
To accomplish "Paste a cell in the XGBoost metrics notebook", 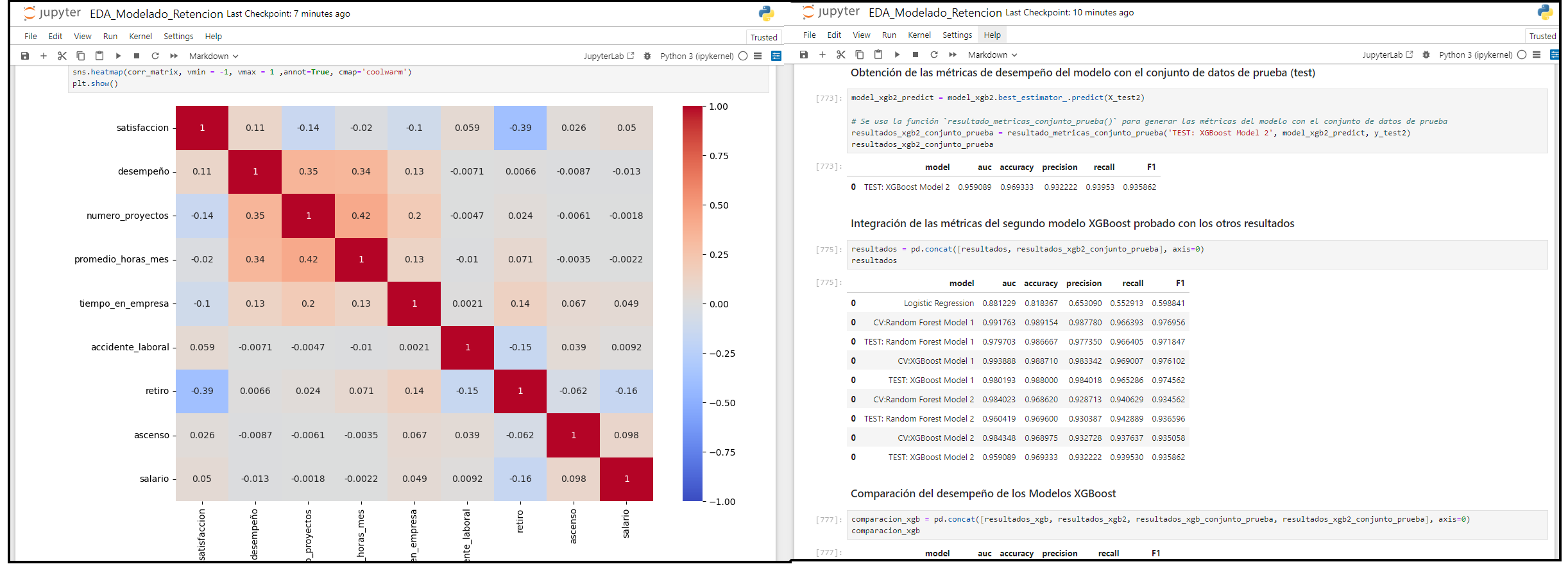I will (x=878, y=55).
